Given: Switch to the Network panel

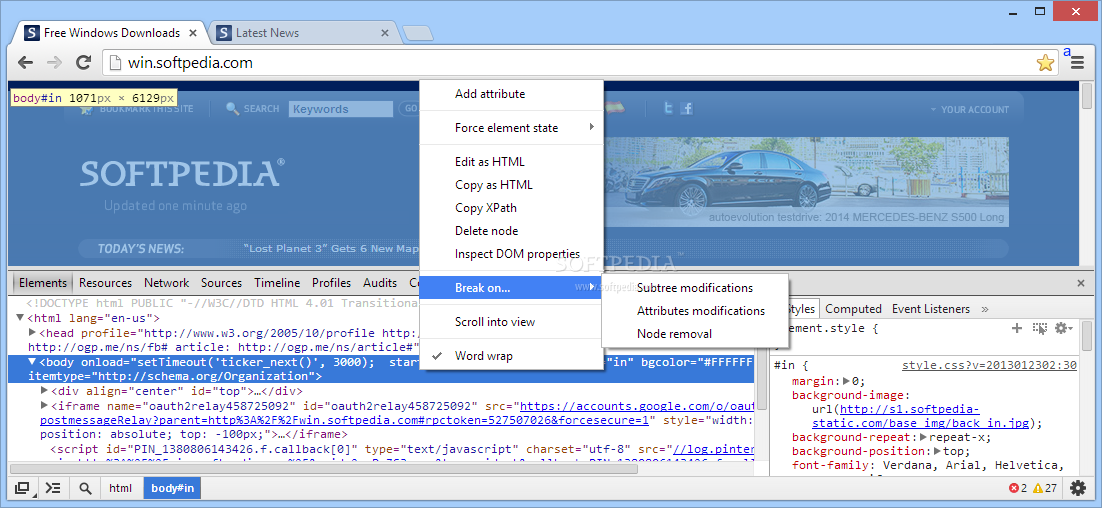Looking at the screenshot, I should point(167,283).
